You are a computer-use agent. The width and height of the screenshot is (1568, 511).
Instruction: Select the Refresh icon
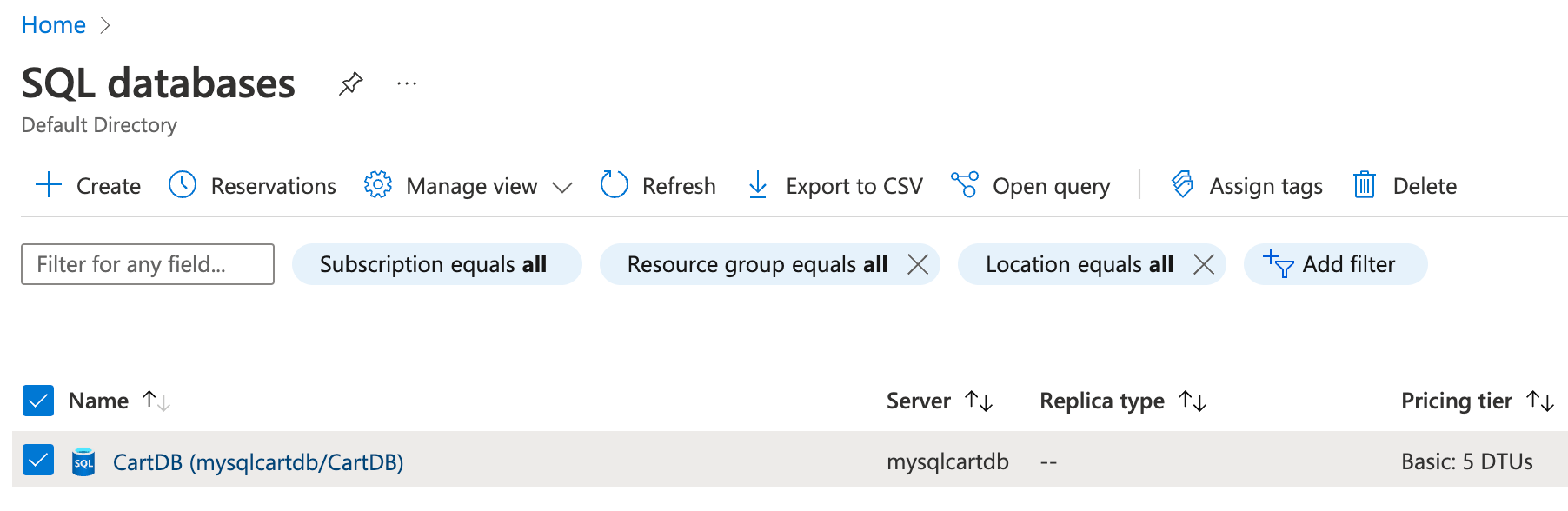[x=614, y=185]
